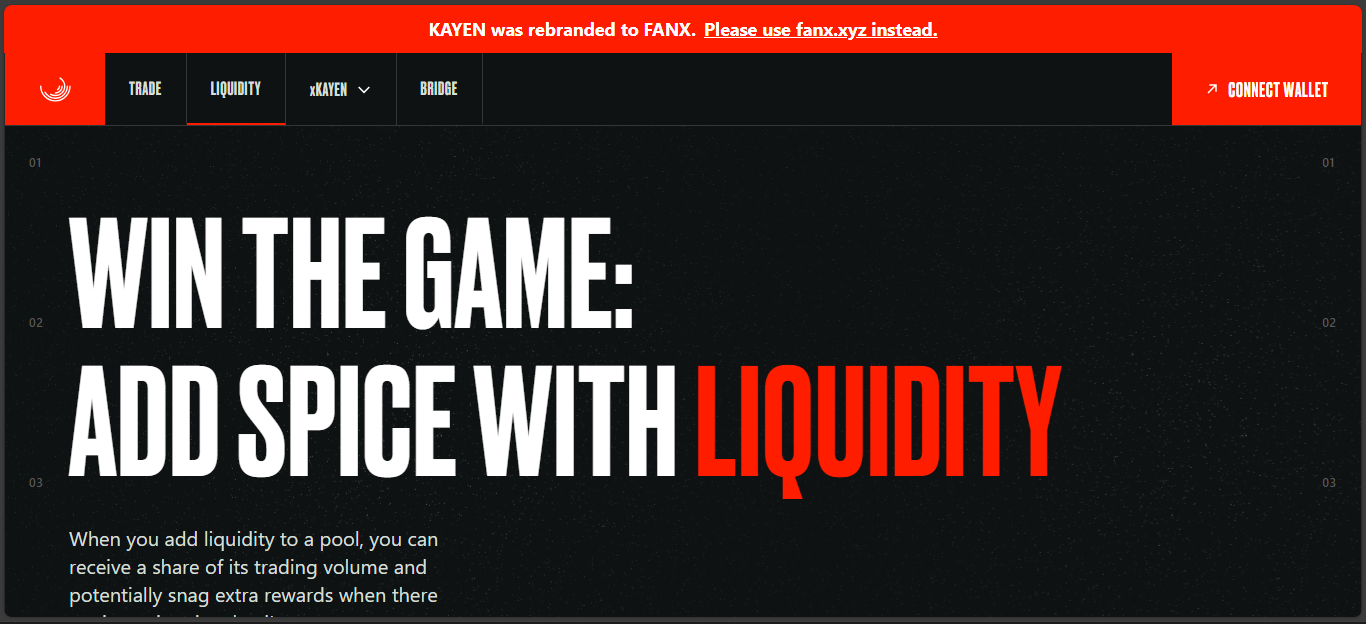Follow the 'Please use fanx.xyz instead' link

(820, 30)
